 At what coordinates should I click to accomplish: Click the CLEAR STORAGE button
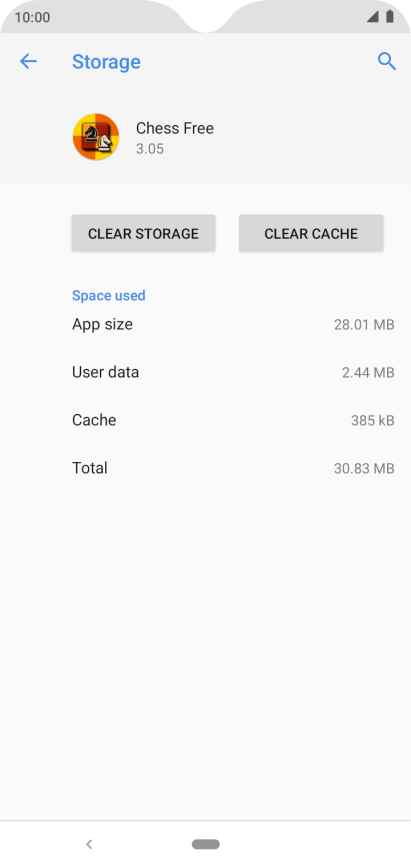tap(143, 234)
